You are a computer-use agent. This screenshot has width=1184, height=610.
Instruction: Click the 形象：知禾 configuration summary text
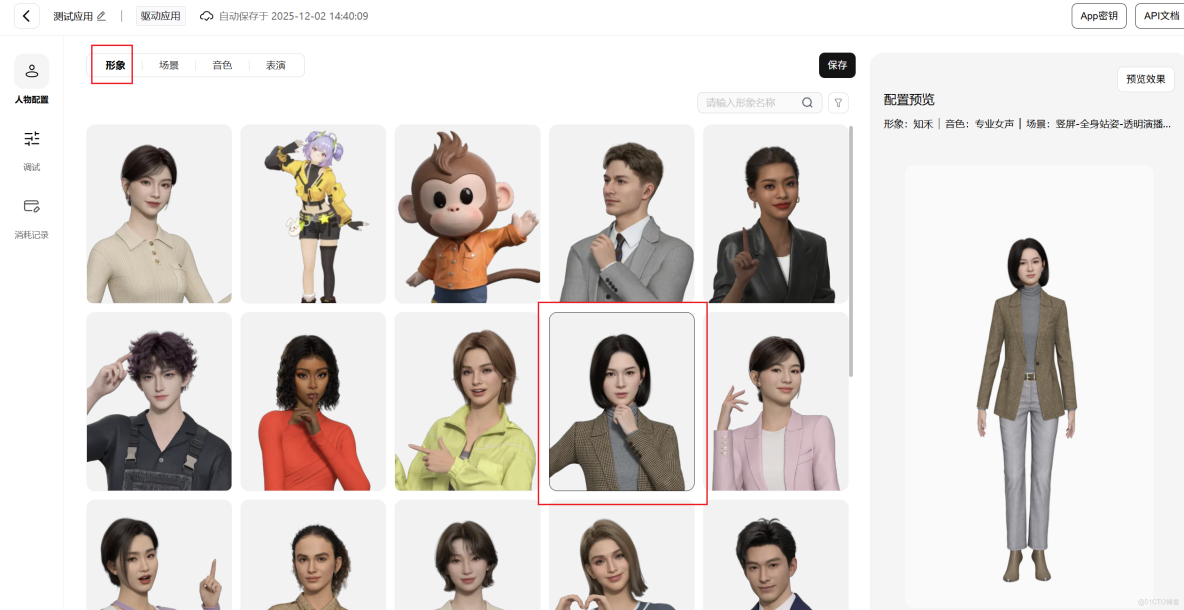(x=908, y=124)
